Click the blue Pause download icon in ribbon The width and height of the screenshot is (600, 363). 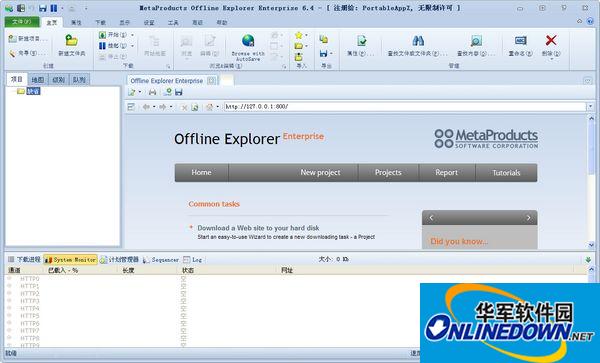(102, 46)
